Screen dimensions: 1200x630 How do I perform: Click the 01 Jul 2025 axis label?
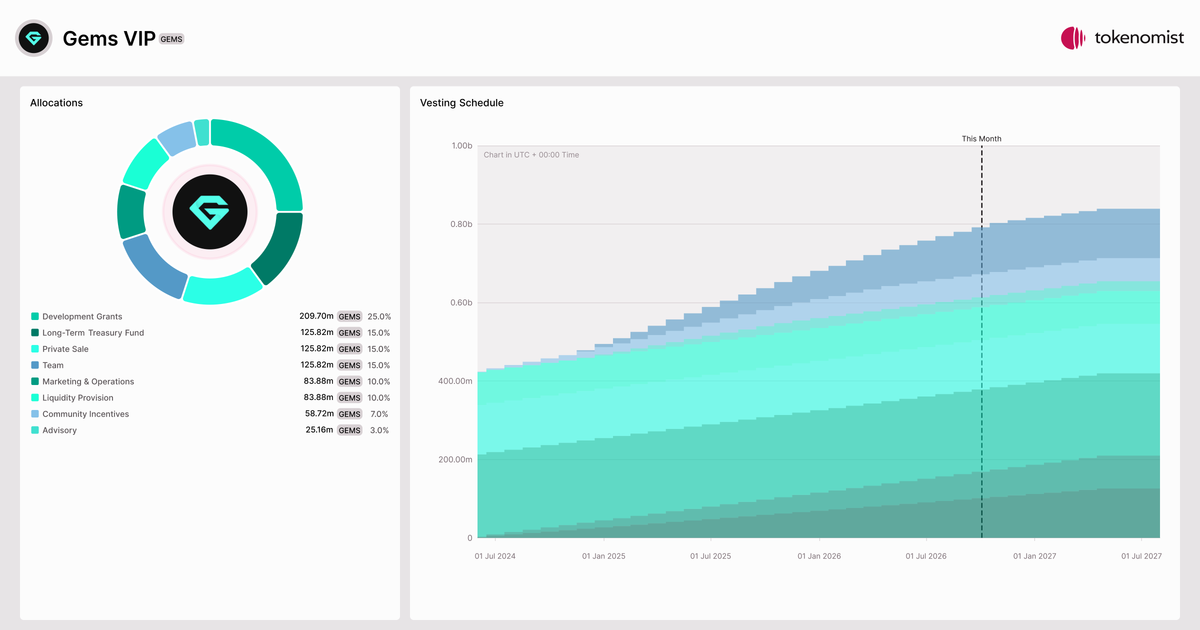(x=709, y=555)
